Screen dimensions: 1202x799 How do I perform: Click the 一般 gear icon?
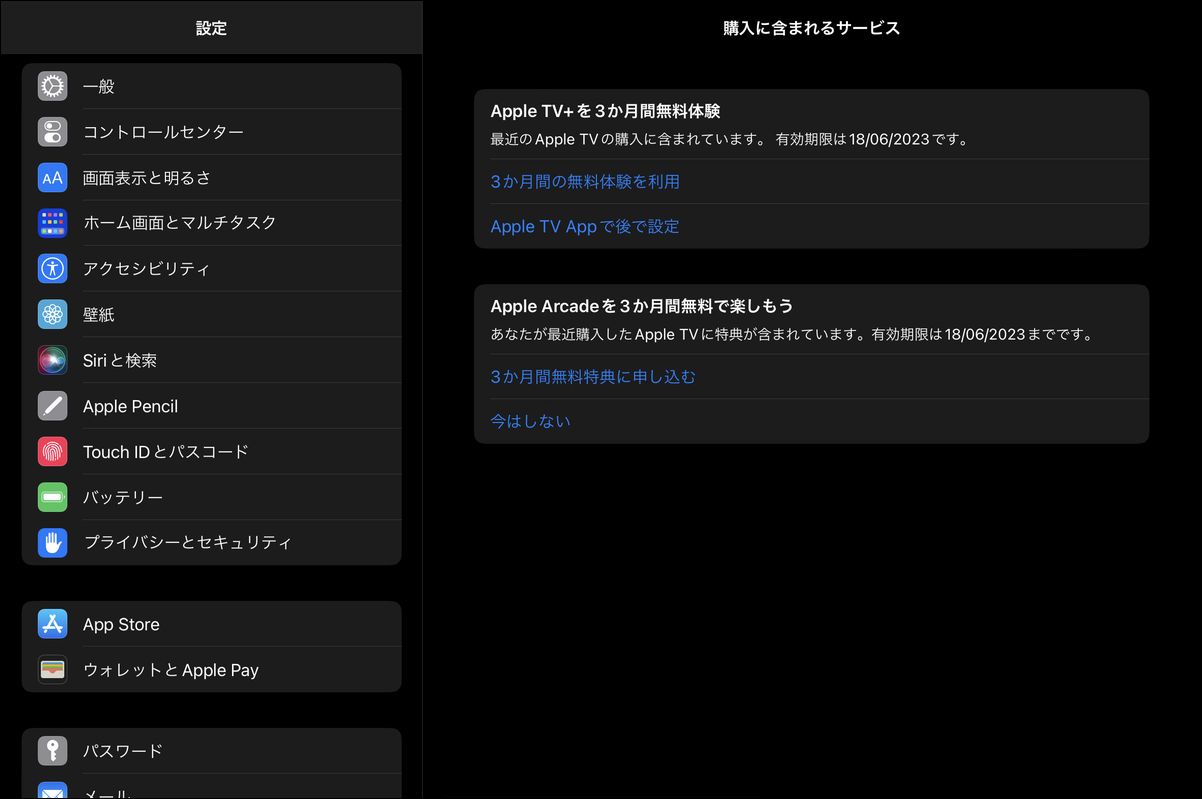52,86
